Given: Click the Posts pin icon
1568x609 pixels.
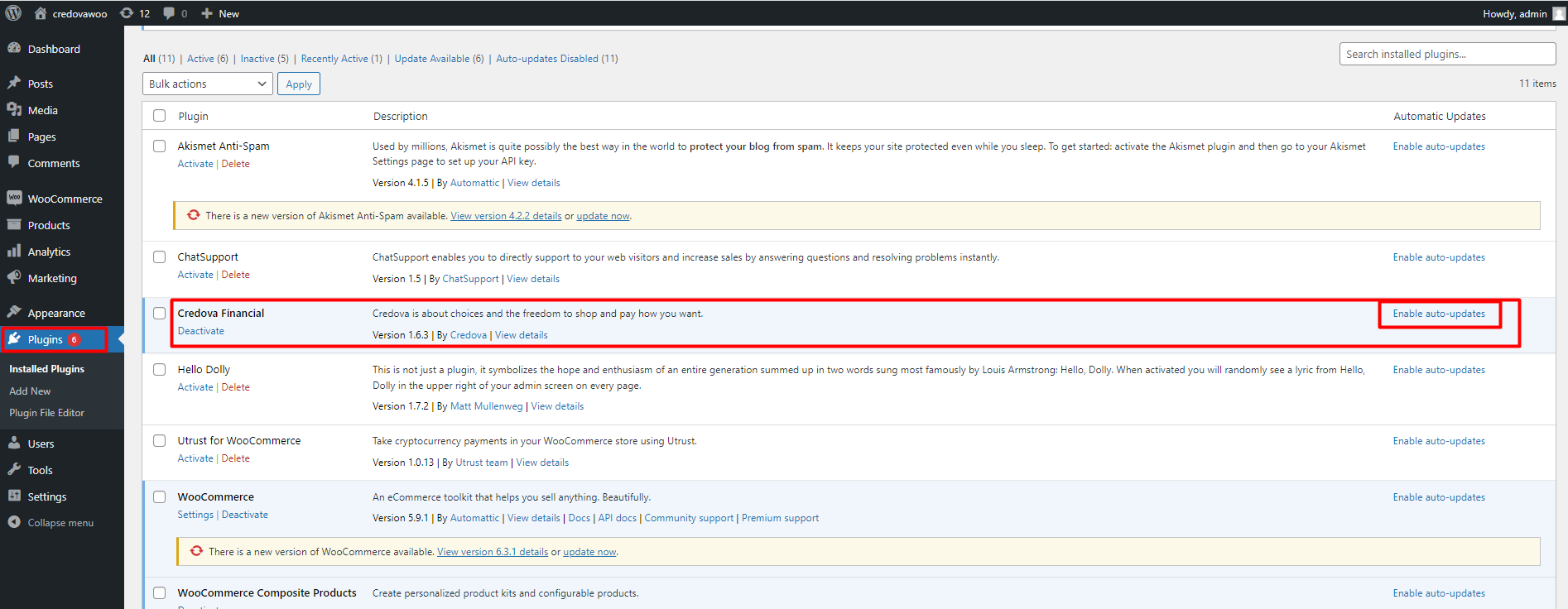Looking at the screenshot, I should click(14, 83).
